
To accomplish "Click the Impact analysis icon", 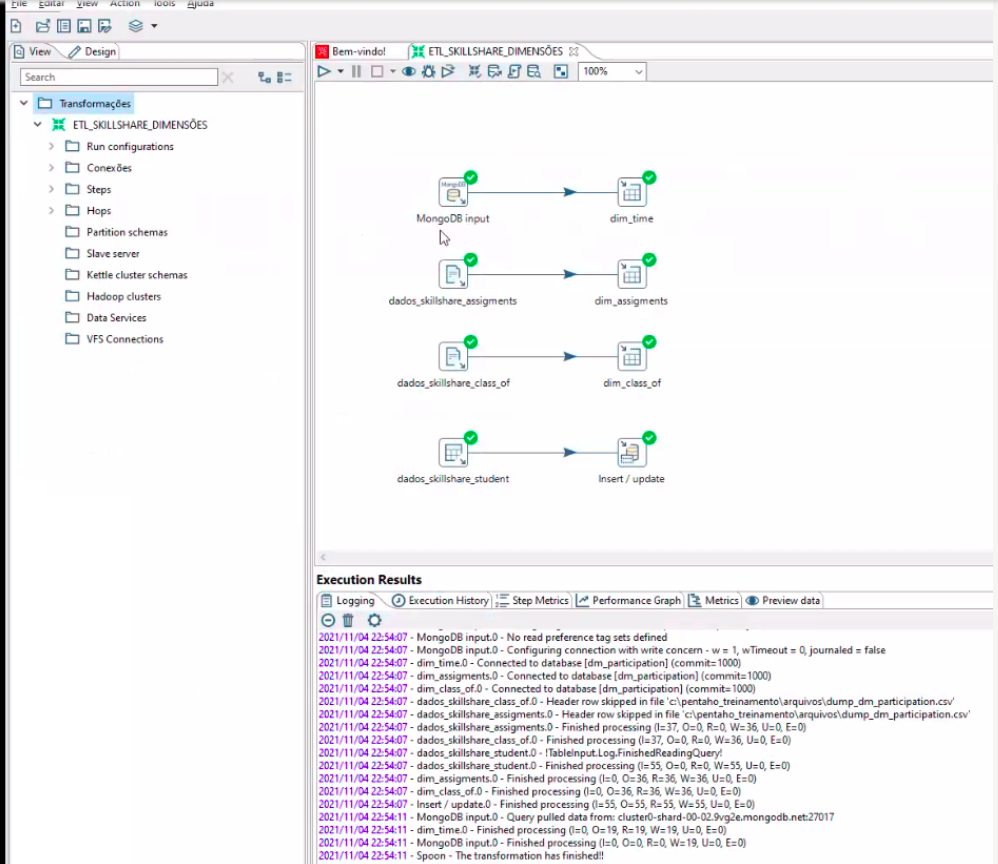I will [x=495, y=71].
